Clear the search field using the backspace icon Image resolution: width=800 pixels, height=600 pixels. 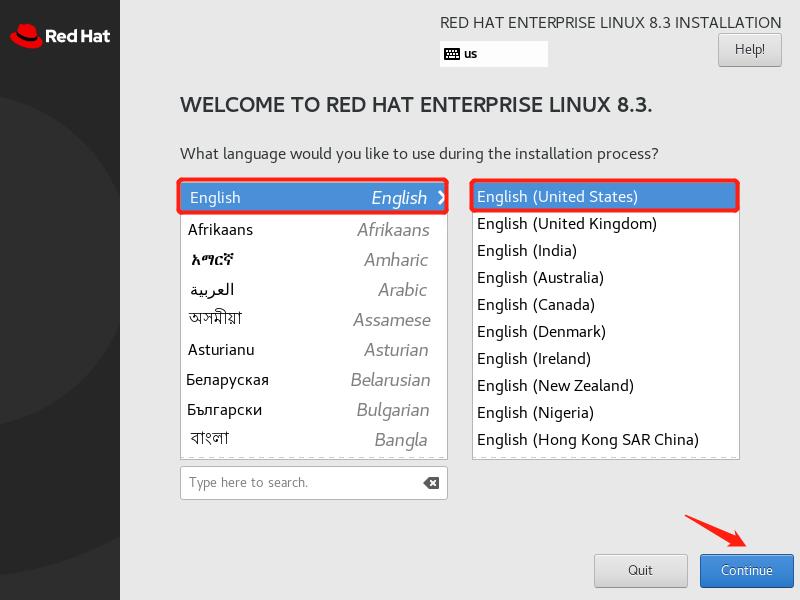tap(431, 483)
